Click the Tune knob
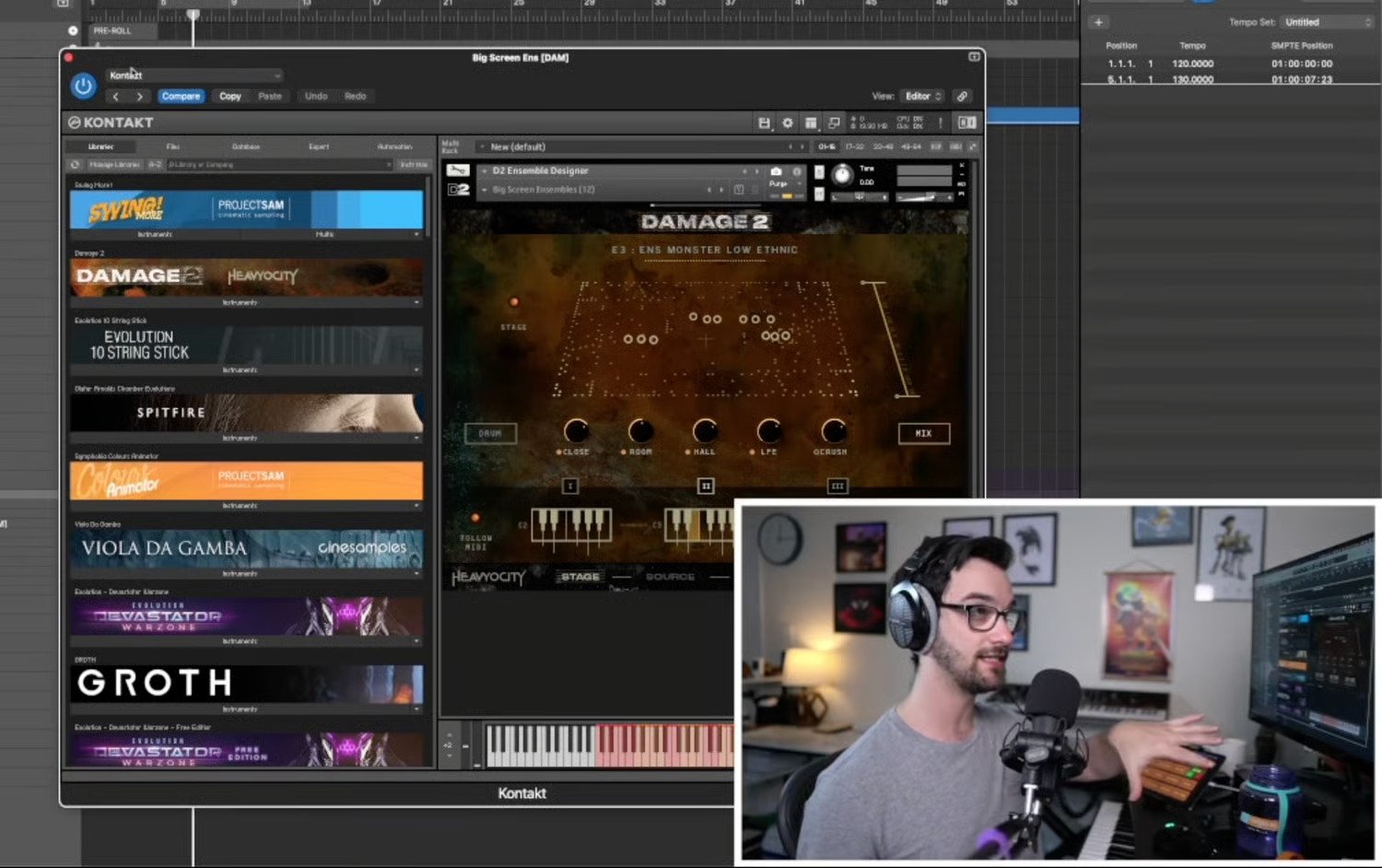Screen dimensions: 1382x868 pos(842,175)
